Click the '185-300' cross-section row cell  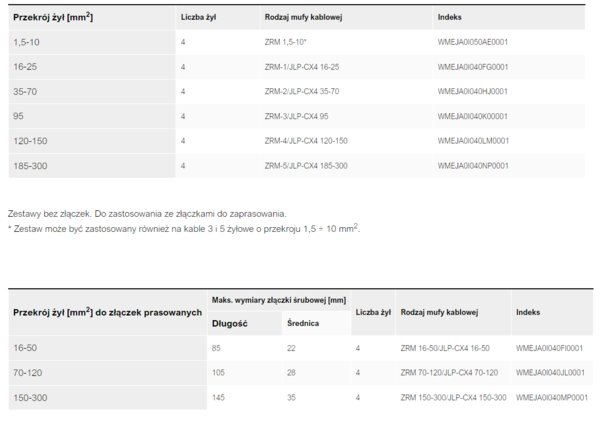click(x=92, y=166)
